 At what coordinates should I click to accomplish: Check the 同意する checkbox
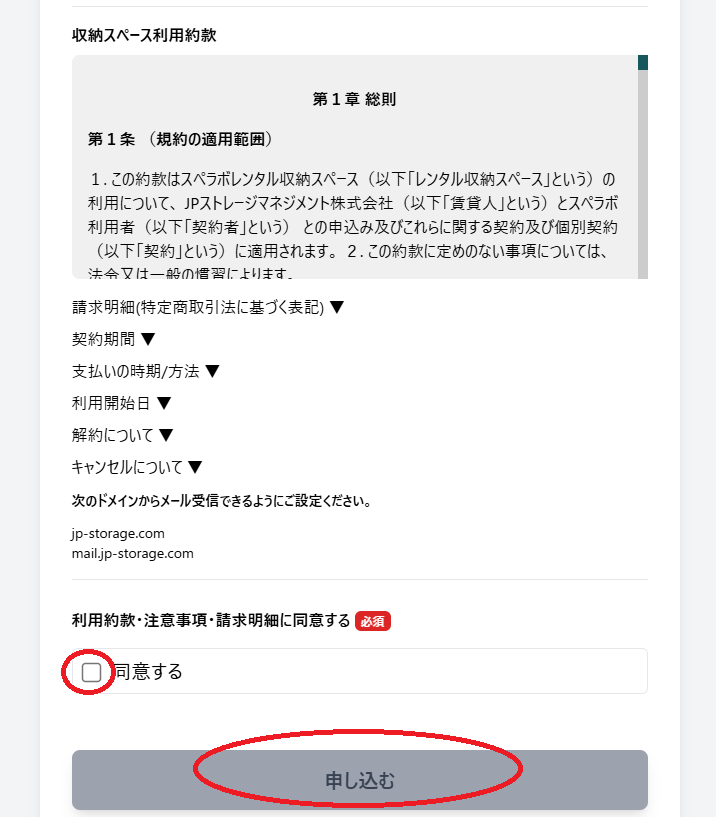(91, 672)
